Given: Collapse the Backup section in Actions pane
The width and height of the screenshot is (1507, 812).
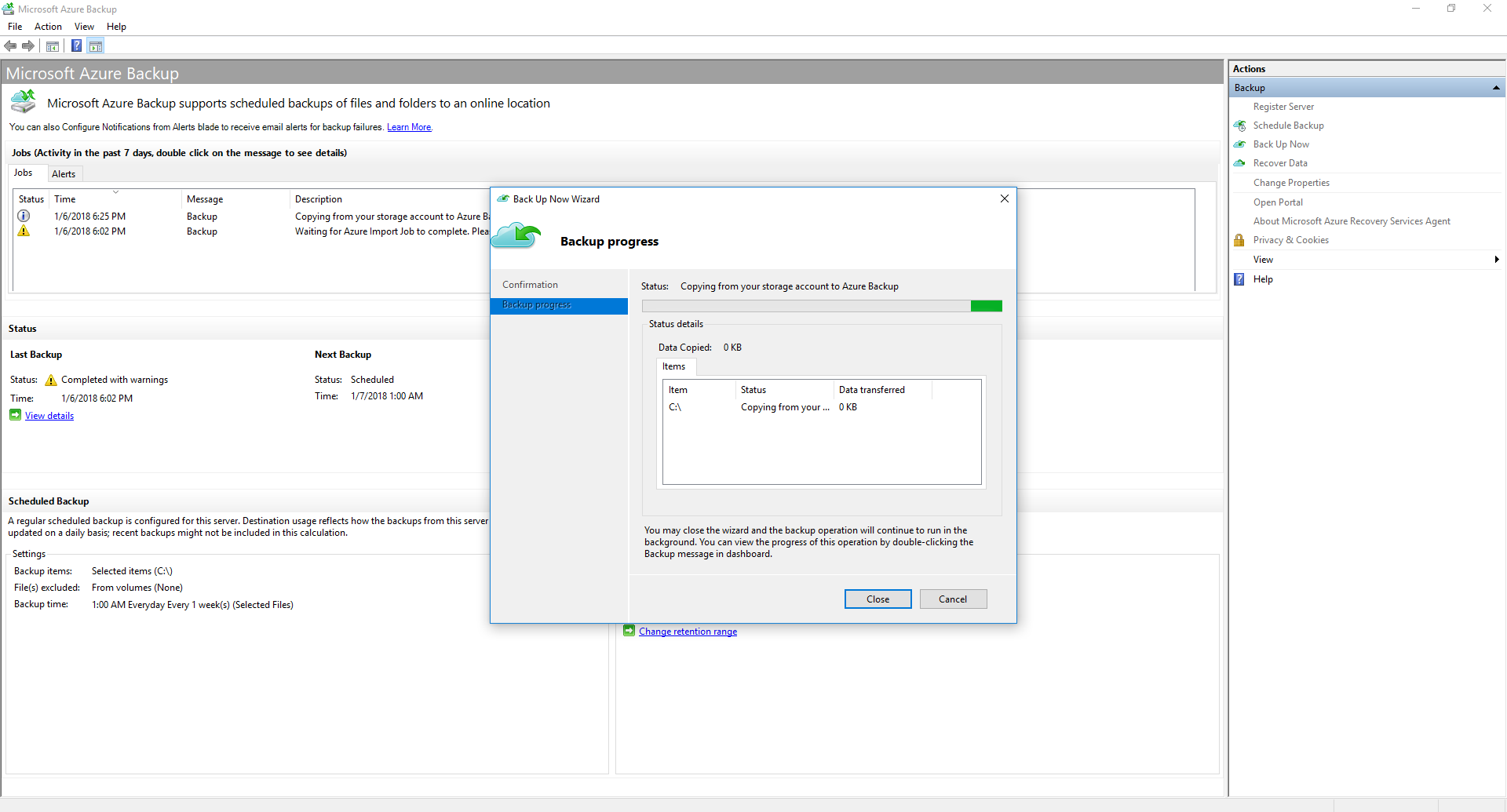Looking at the screenshot, I should [x=1497, y=88].
